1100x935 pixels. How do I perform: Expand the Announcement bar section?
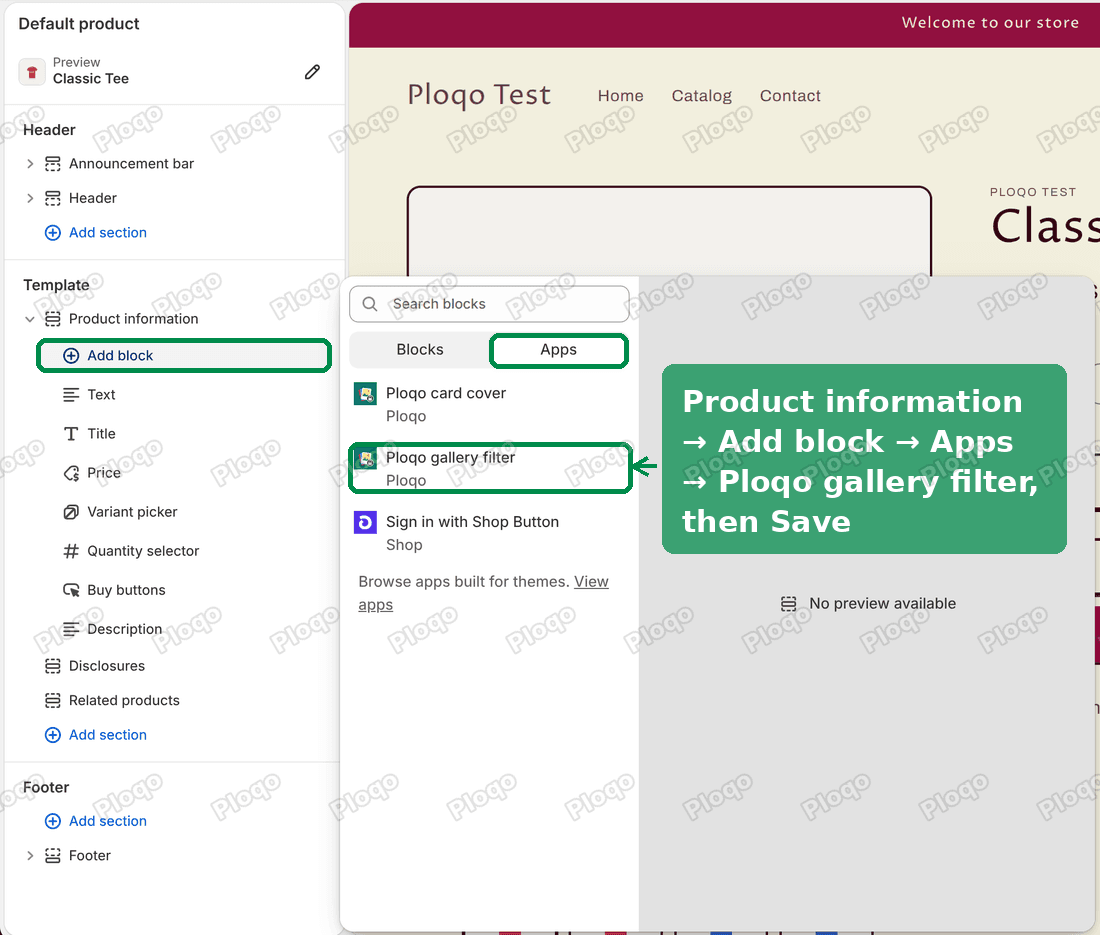[29, 163]
